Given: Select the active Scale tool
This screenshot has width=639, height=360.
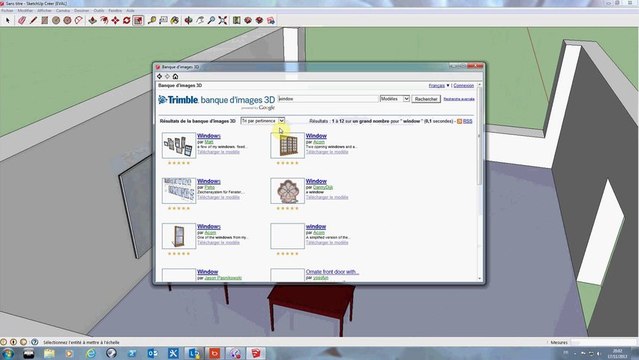Looking at the screenshot, I should 138,20.
